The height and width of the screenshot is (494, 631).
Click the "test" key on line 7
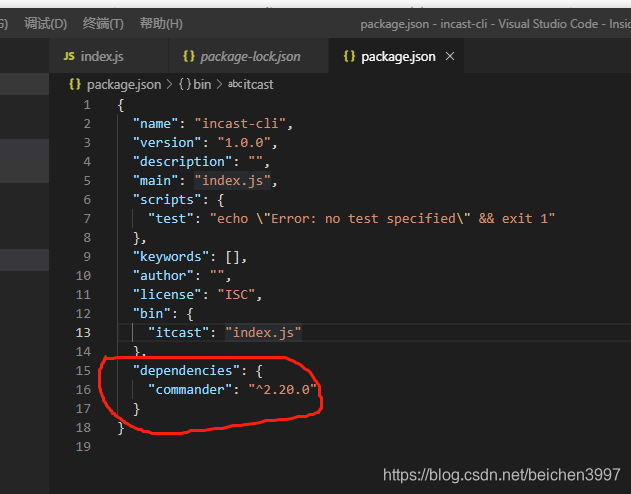(x=171, y=218)
